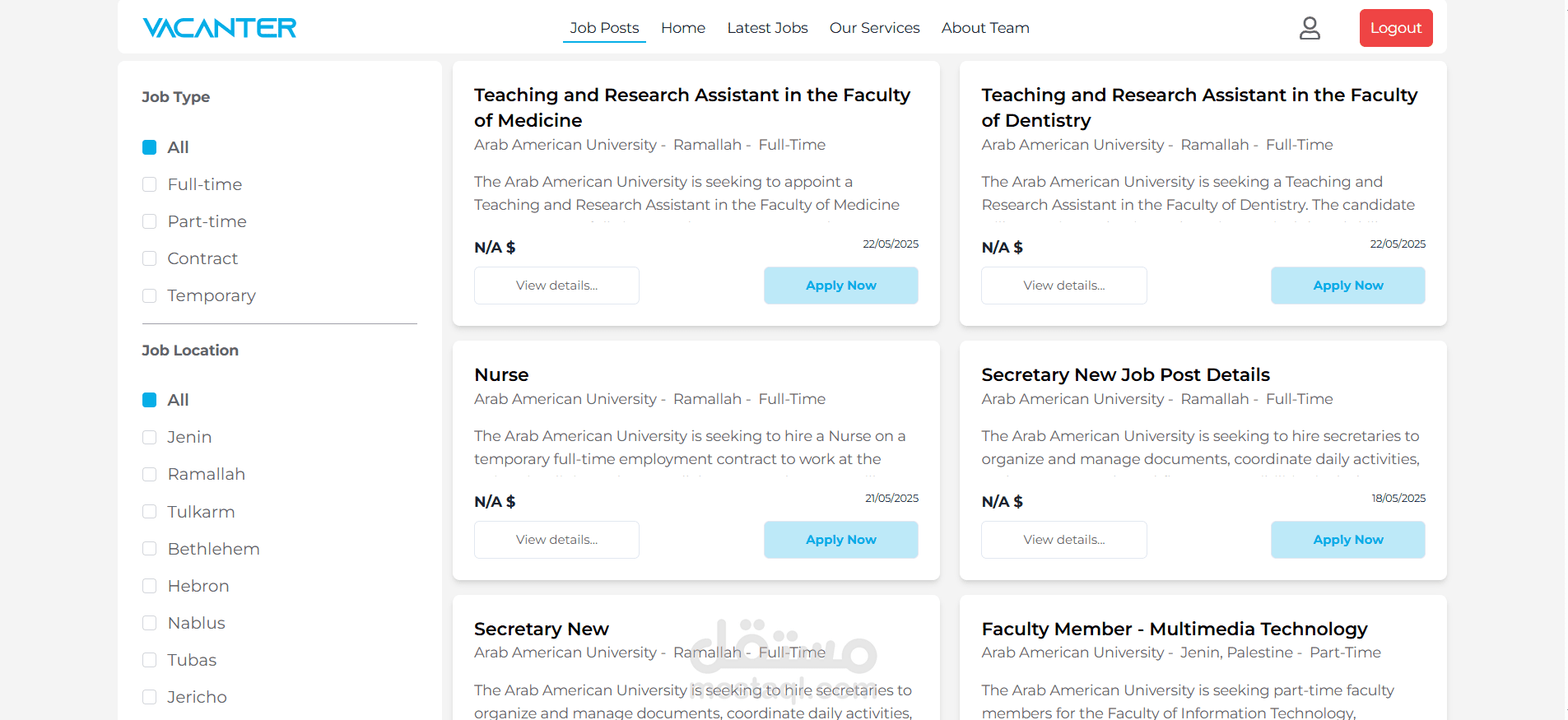View details of the Nurse posting
This screenshot has width=1568, height=720.
coord(556,540)
